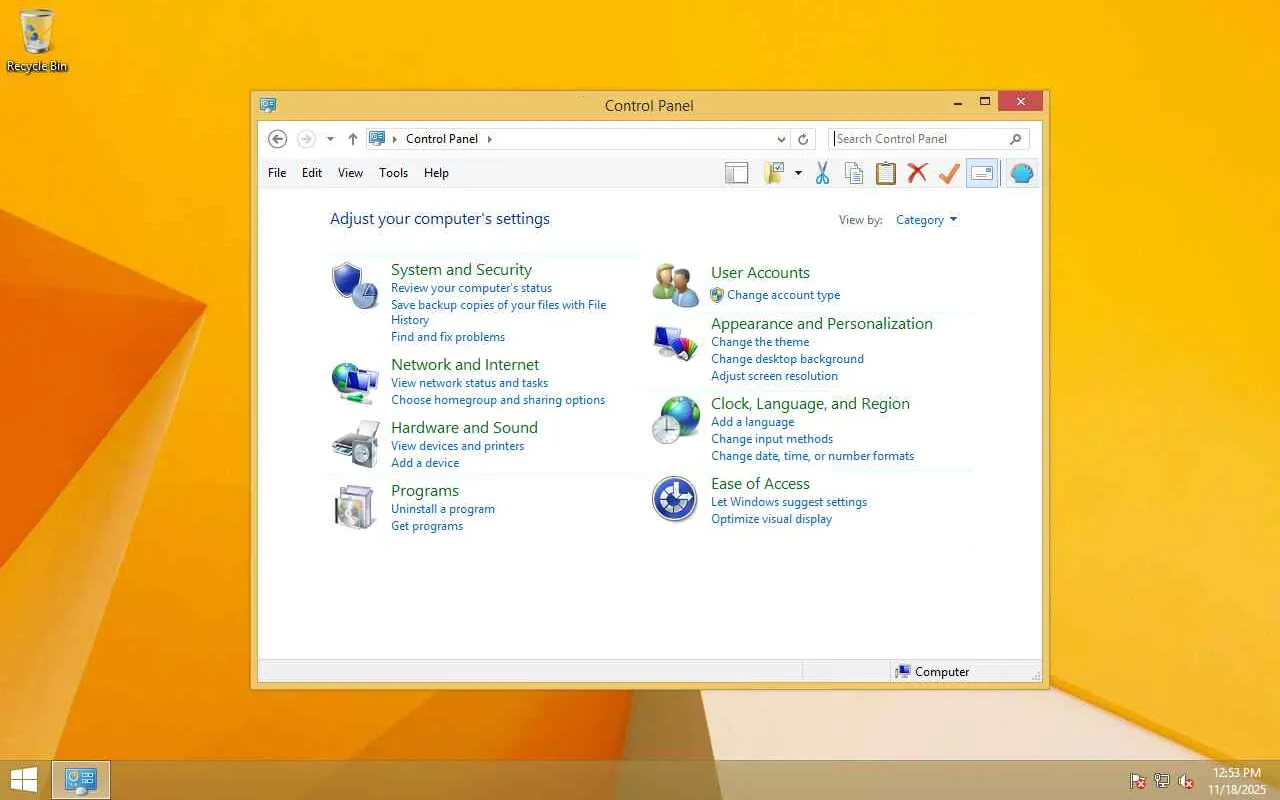Click Choose homegroup and sharing options
1280x800 pixels.
point(498,400)
